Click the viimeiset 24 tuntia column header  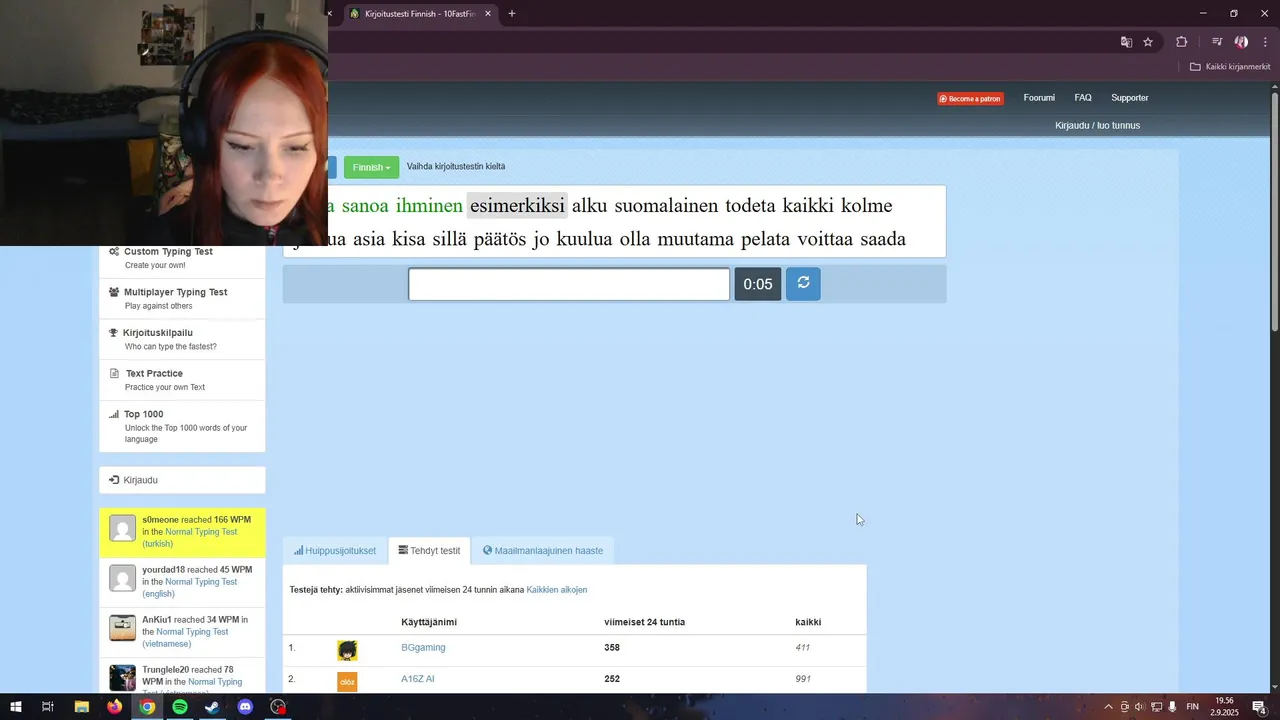(644, 622)
